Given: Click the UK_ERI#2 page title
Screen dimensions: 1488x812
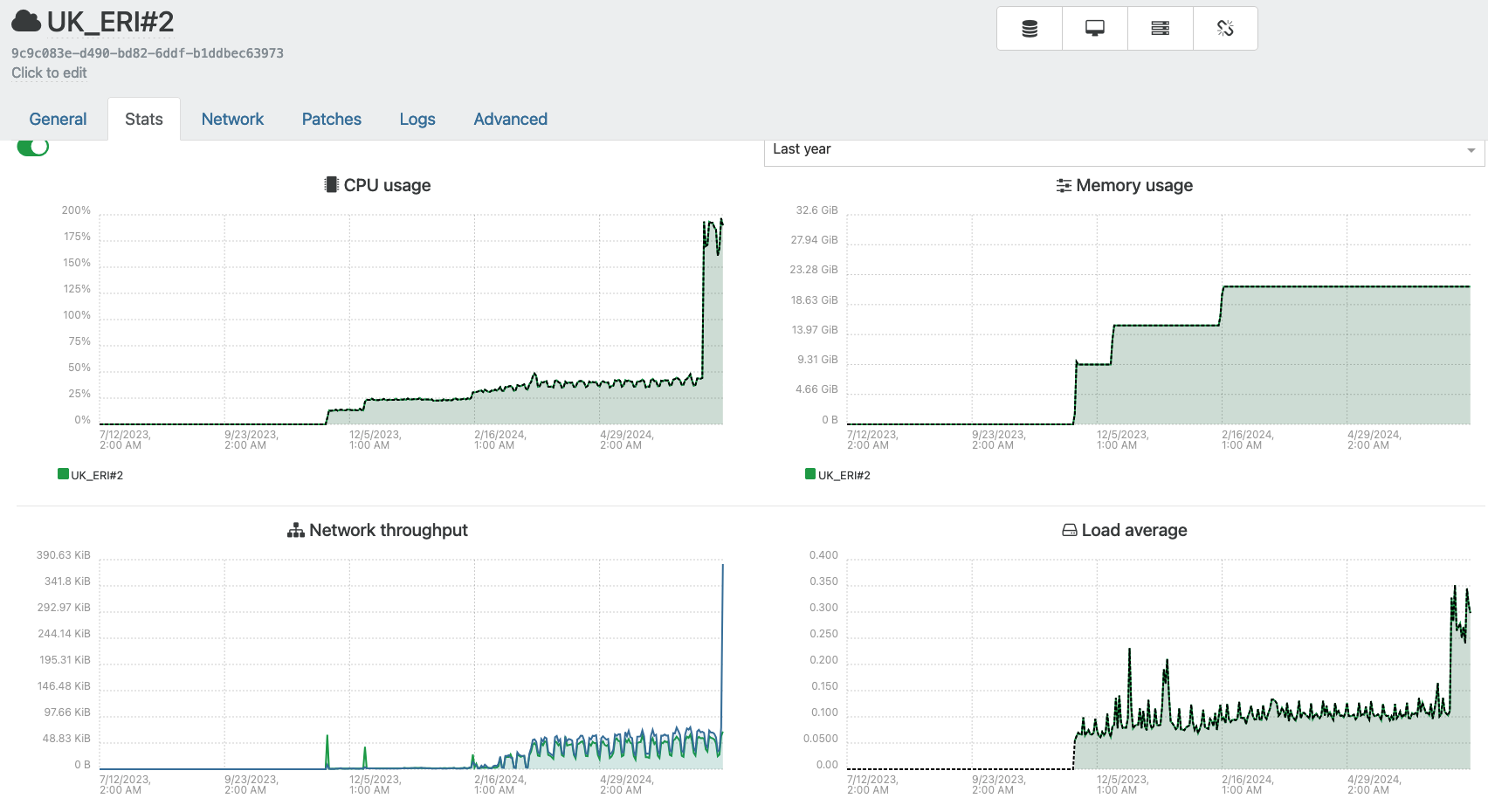Looking at the screenshot, I should click(x=110, y=22).
